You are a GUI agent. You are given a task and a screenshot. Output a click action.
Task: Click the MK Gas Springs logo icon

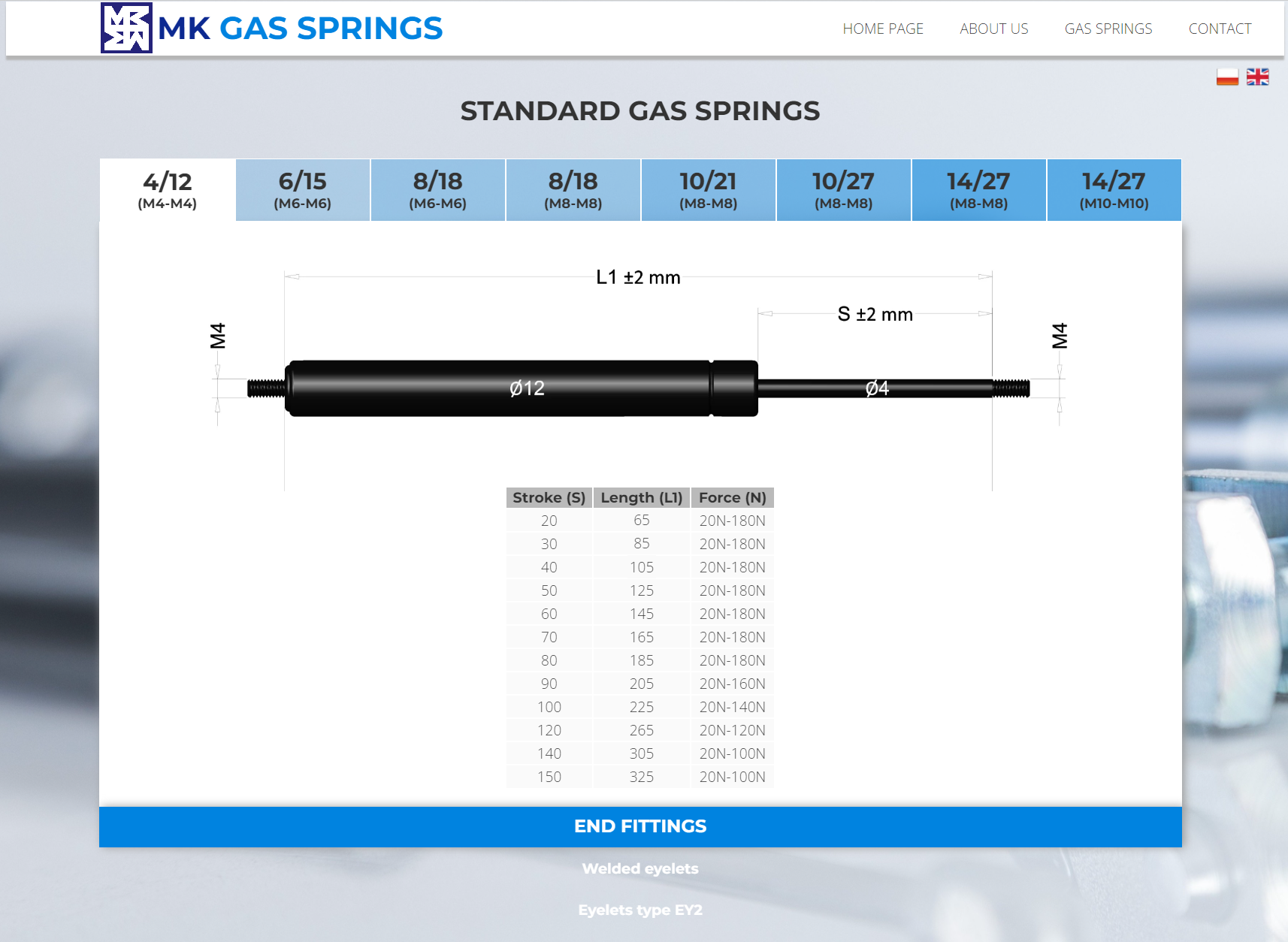pos(126,29)
